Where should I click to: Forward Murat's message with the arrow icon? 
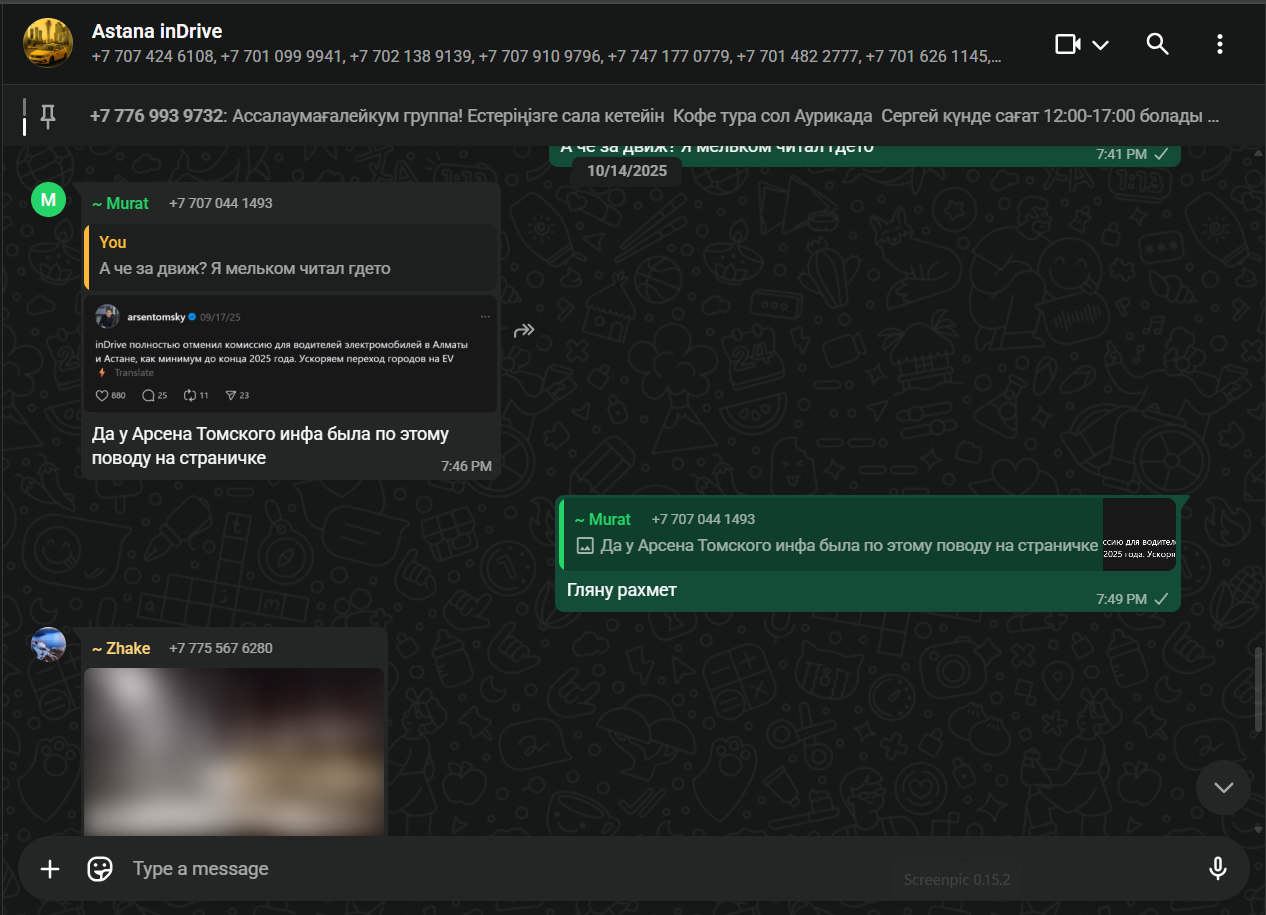(524, 331)
